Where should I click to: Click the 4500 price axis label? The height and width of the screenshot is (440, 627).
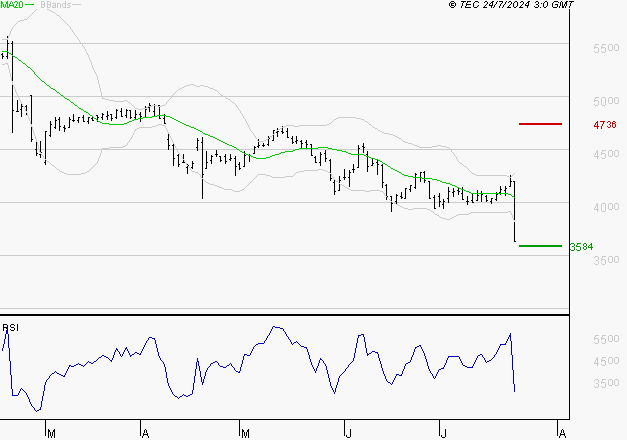pos(606,154)
